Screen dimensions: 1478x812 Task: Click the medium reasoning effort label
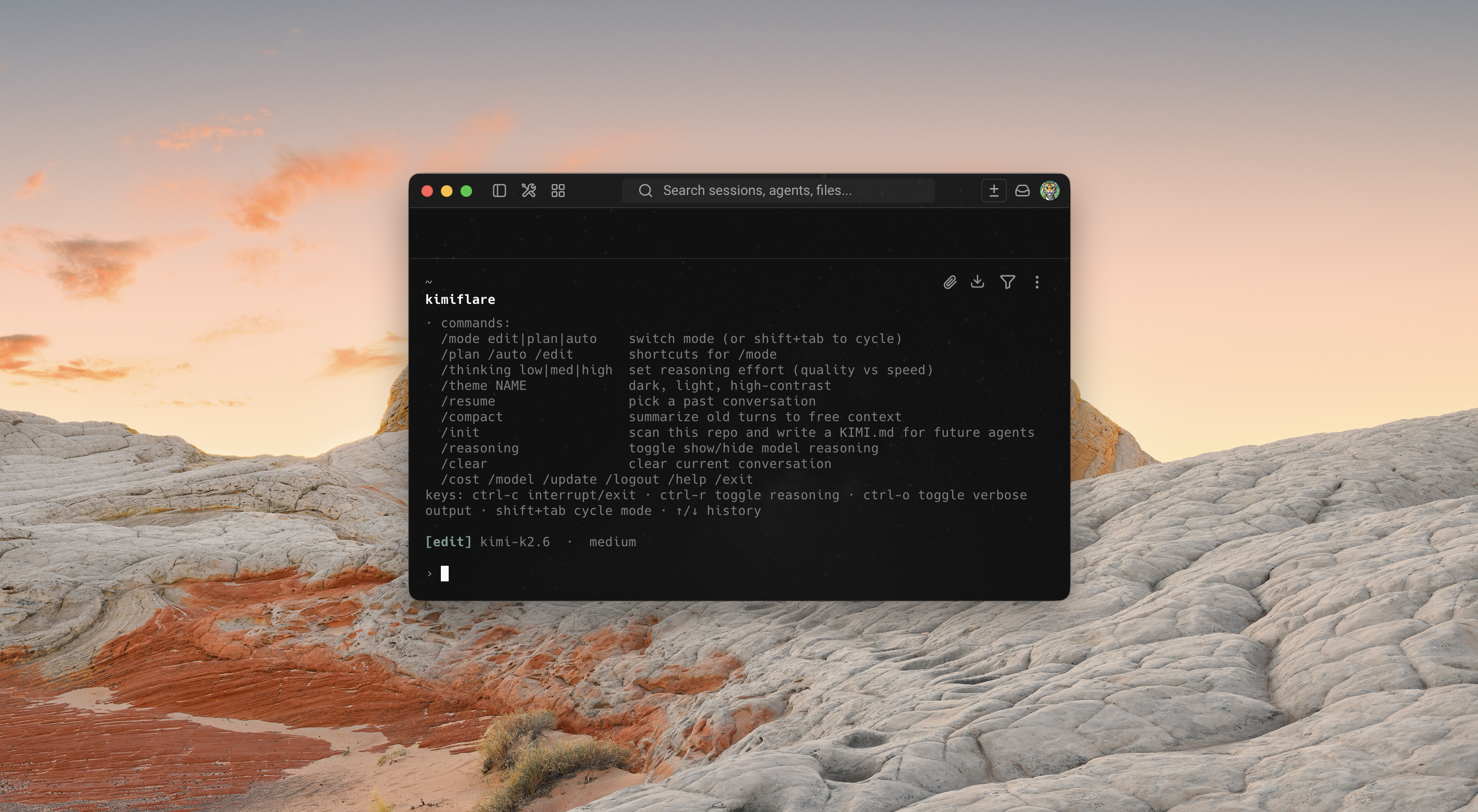point(612,542)
